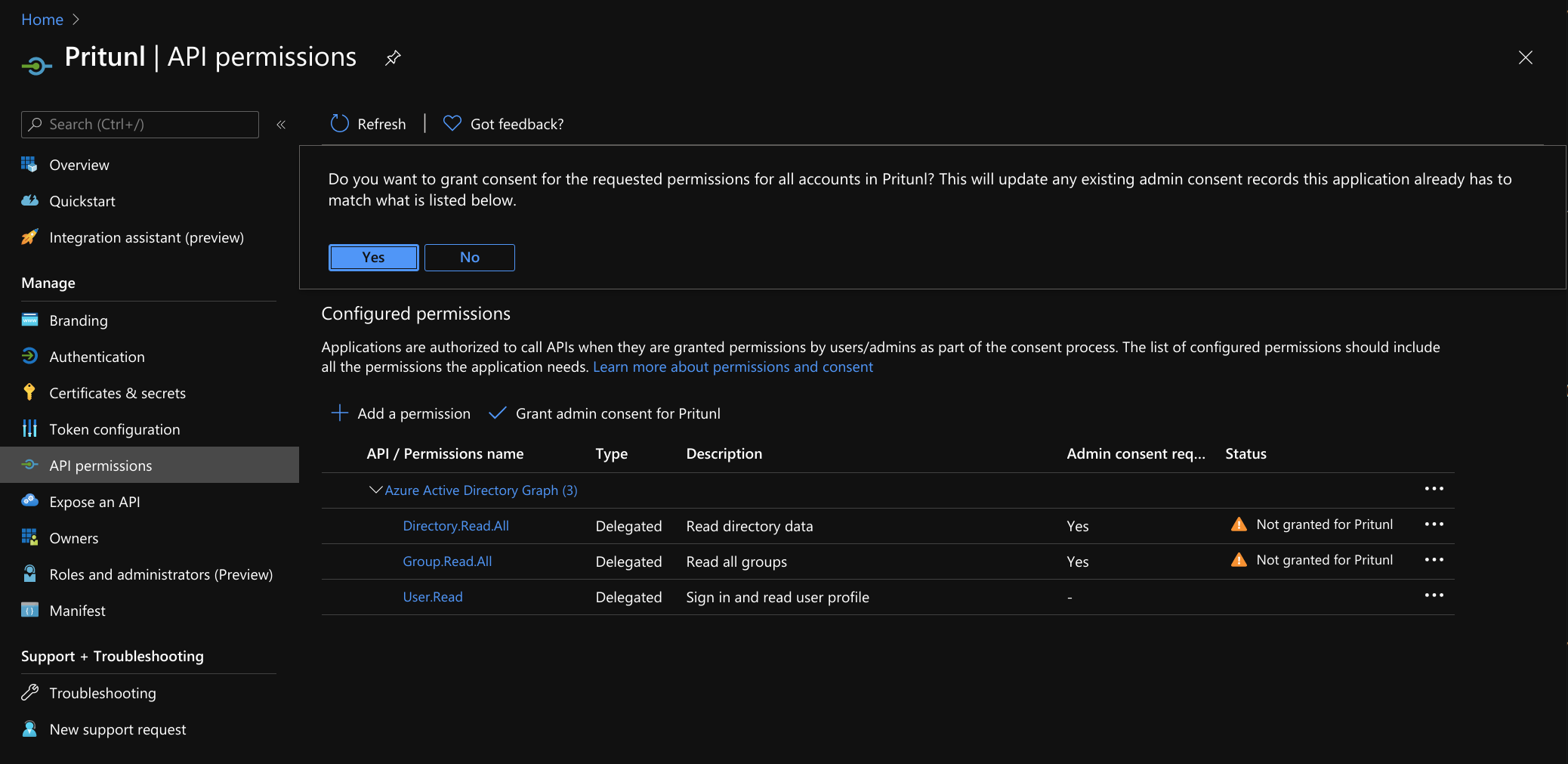The height and width of the screenshot is (764, 1568).
Task: Click the Token configuration bars icon
Action: (x=29, y=428)
